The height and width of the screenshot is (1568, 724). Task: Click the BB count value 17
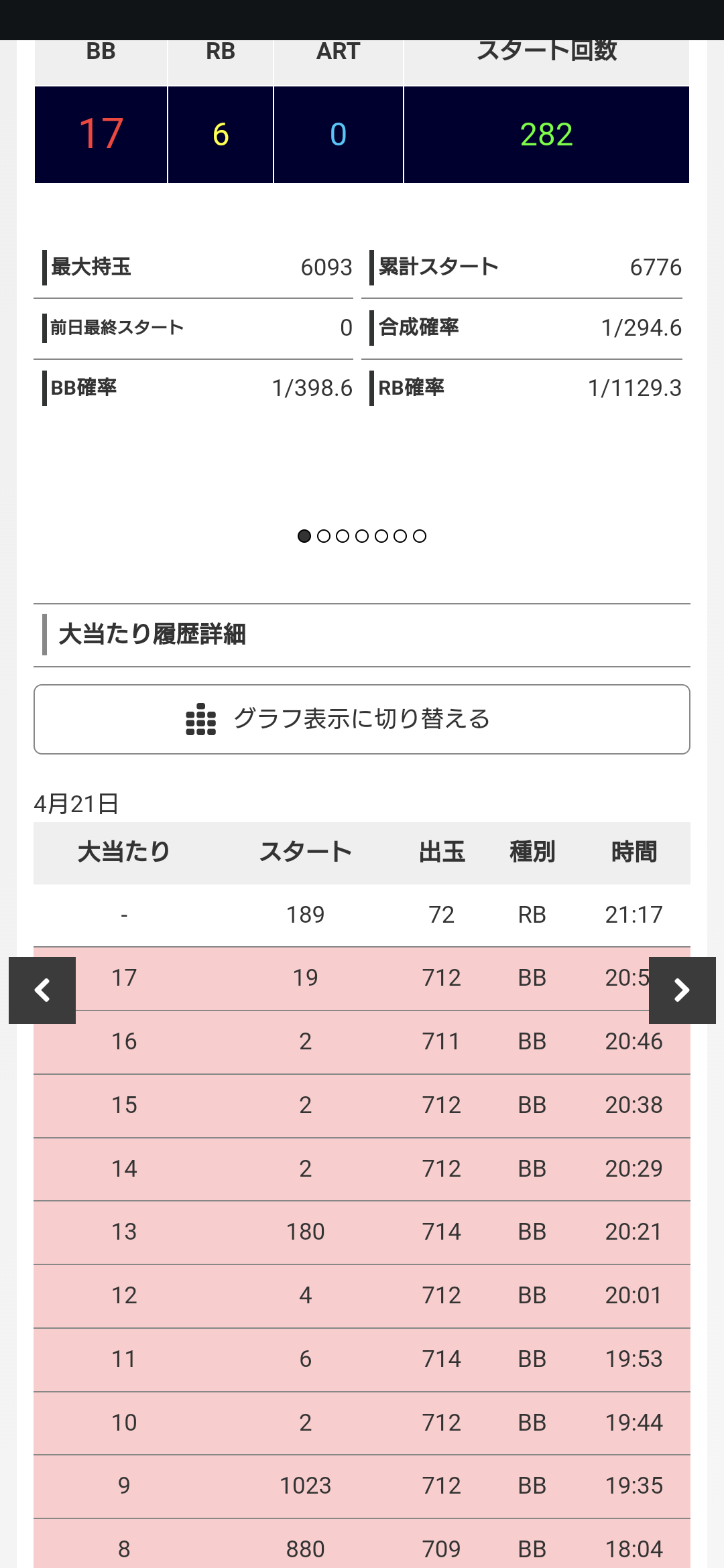[101, 134]
